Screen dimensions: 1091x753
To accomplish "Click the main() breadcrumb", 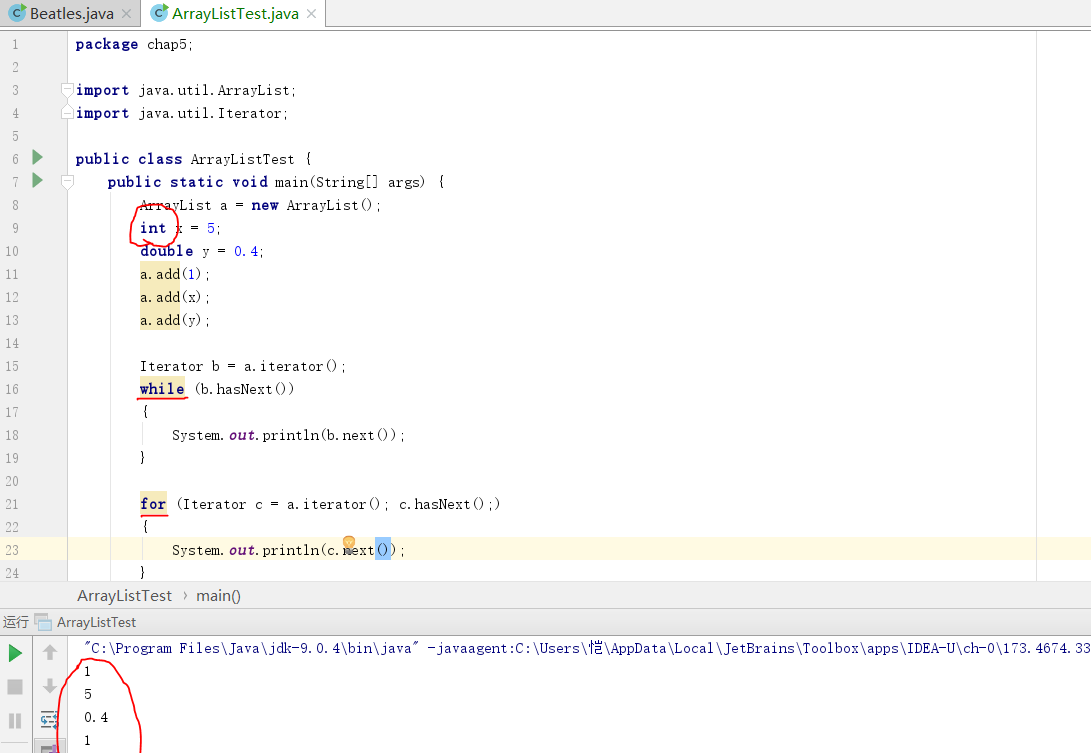I will [x=218, y=596].
